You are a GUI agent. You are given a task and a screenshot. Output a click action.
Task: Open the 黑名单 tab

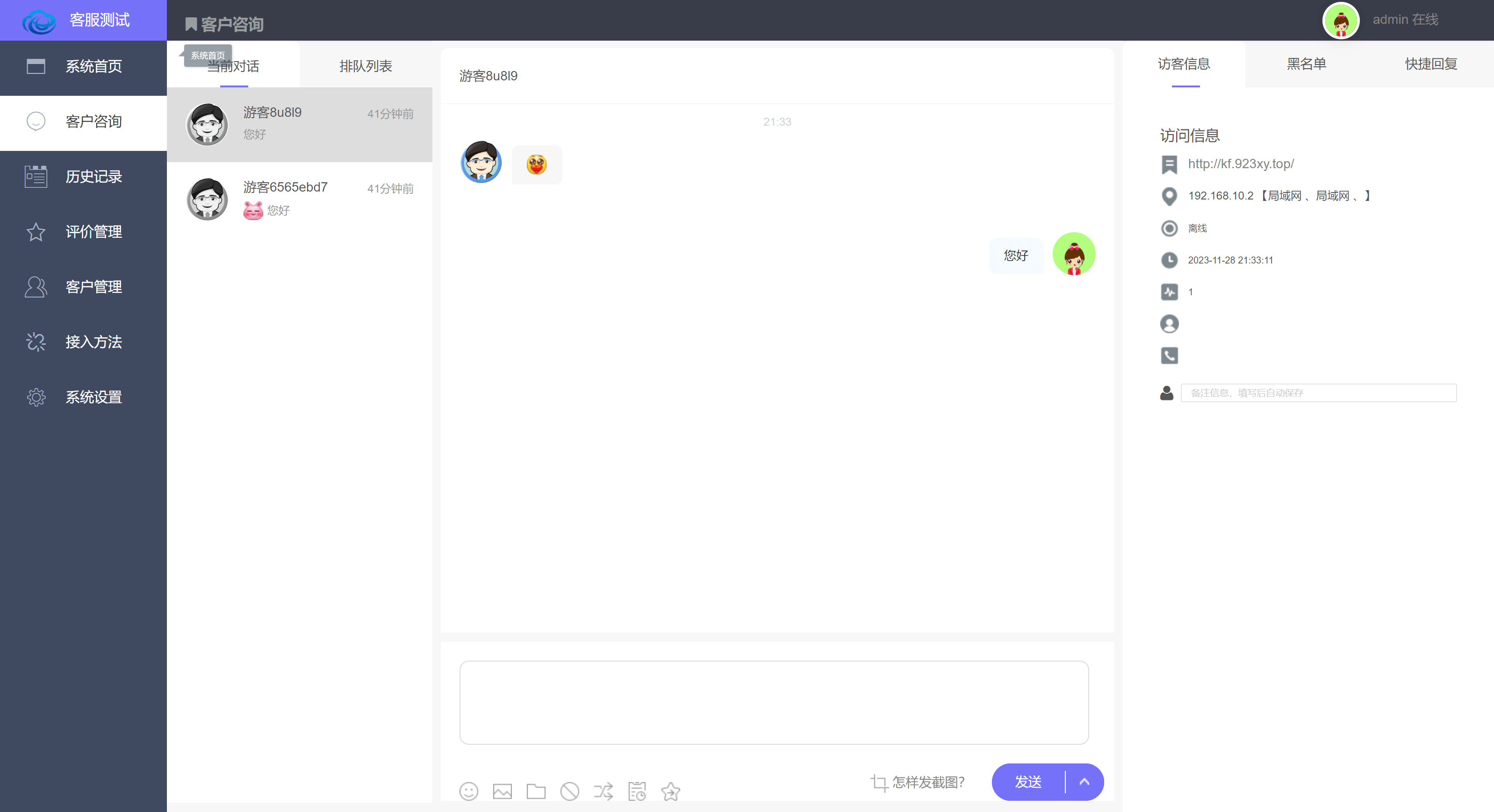pos(1307,64)
